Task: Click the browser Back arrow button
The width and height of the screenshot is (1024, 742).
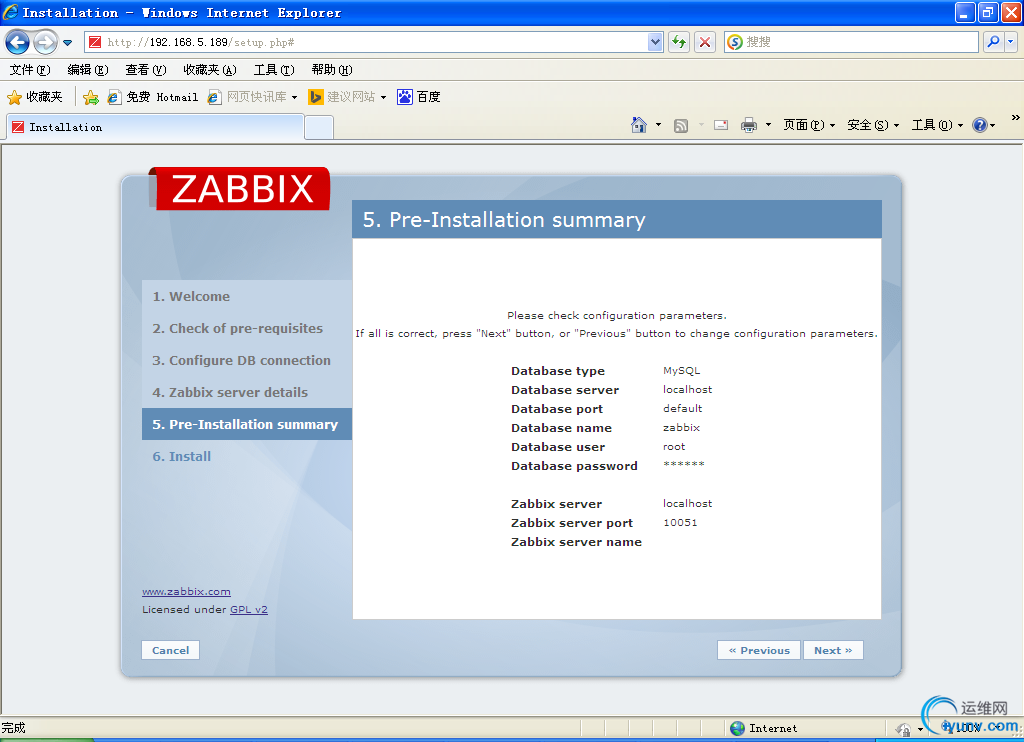Action: [x=18, y=42]
